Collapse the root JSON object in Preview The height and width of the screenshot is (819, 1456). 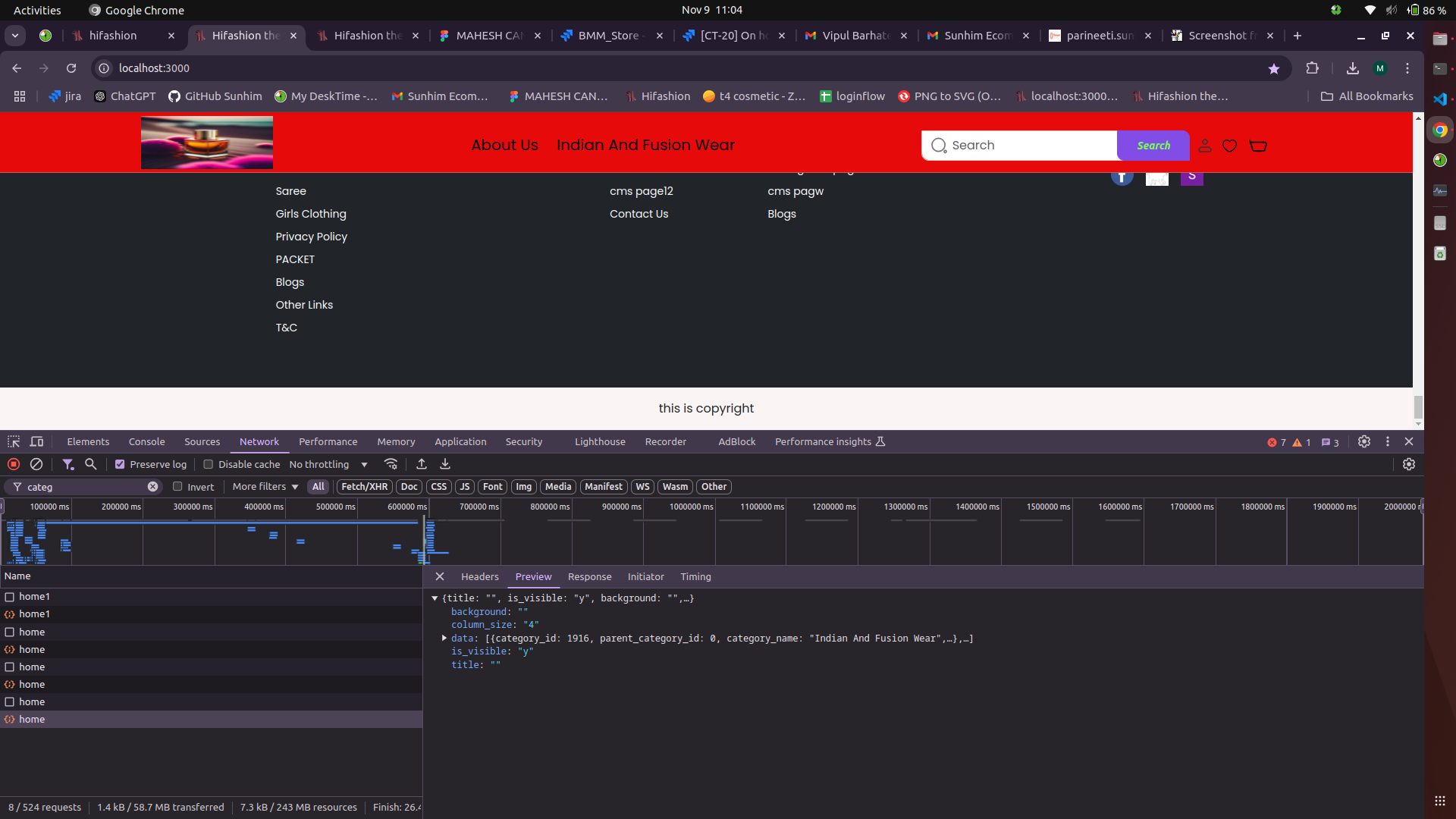click(x=435, y=598)
